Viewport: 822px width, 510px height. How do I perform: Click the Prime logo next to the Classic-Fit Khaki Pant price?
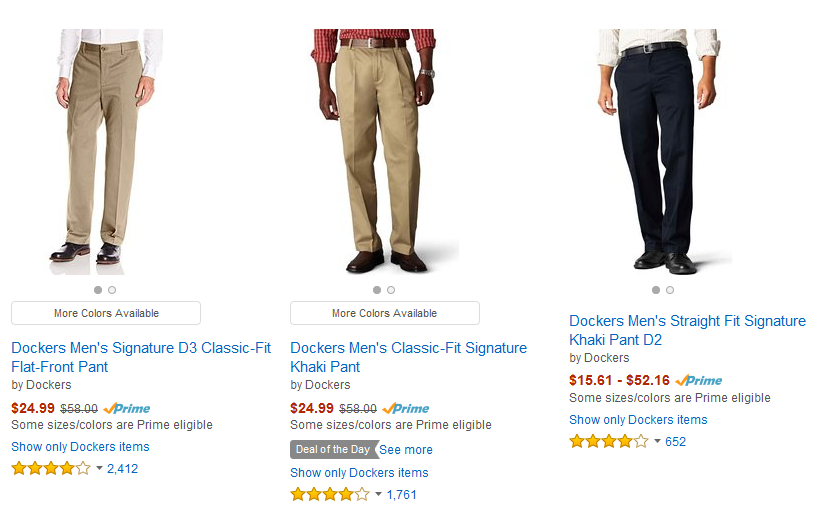pos(406,408)
